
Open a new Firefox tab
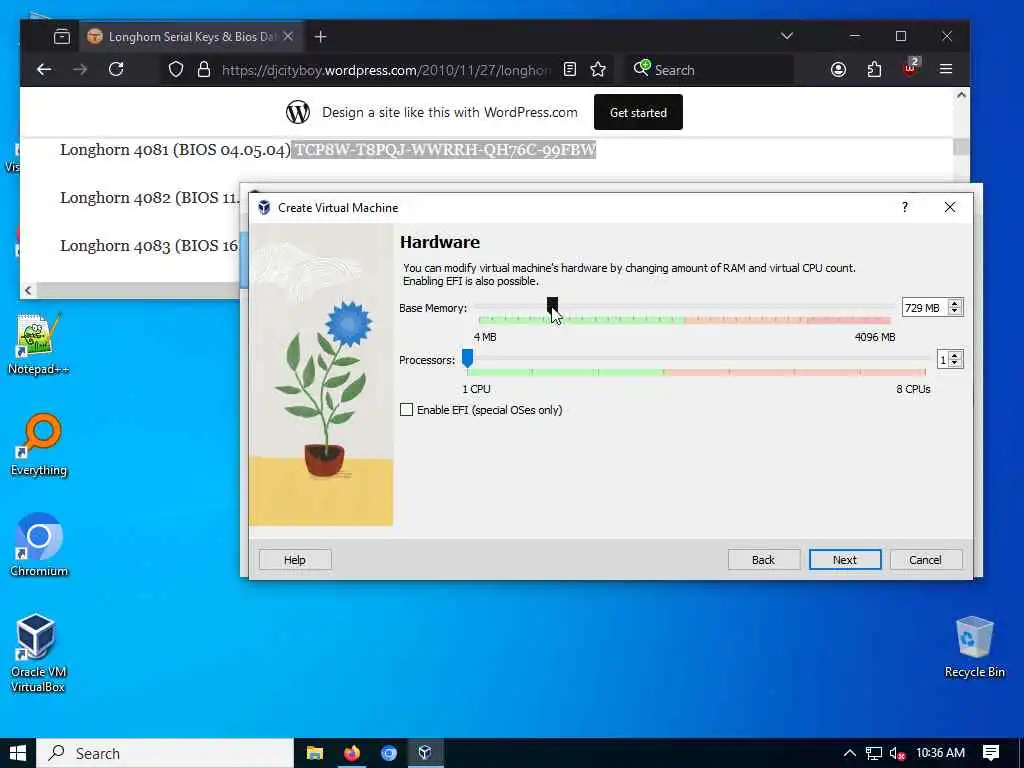point(320,37)
